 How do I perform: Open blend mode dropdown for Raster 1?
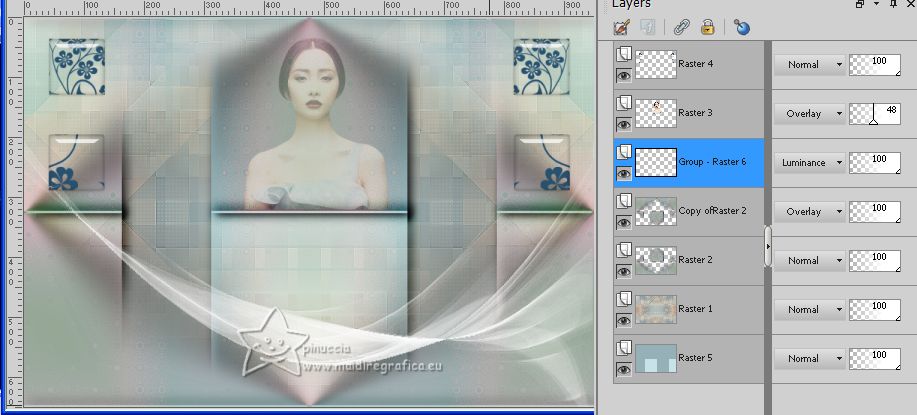[x=810, y=310]
